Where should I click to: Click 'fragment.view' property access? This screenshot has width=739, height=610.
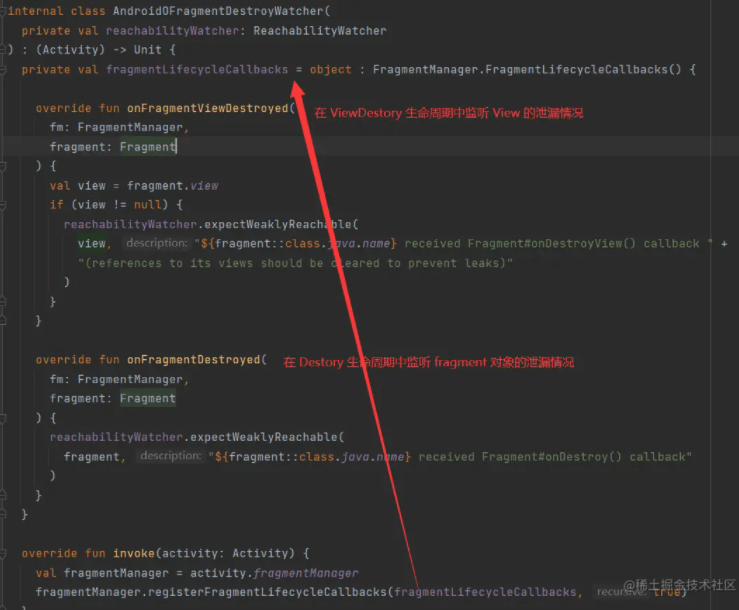pos(172,186)
